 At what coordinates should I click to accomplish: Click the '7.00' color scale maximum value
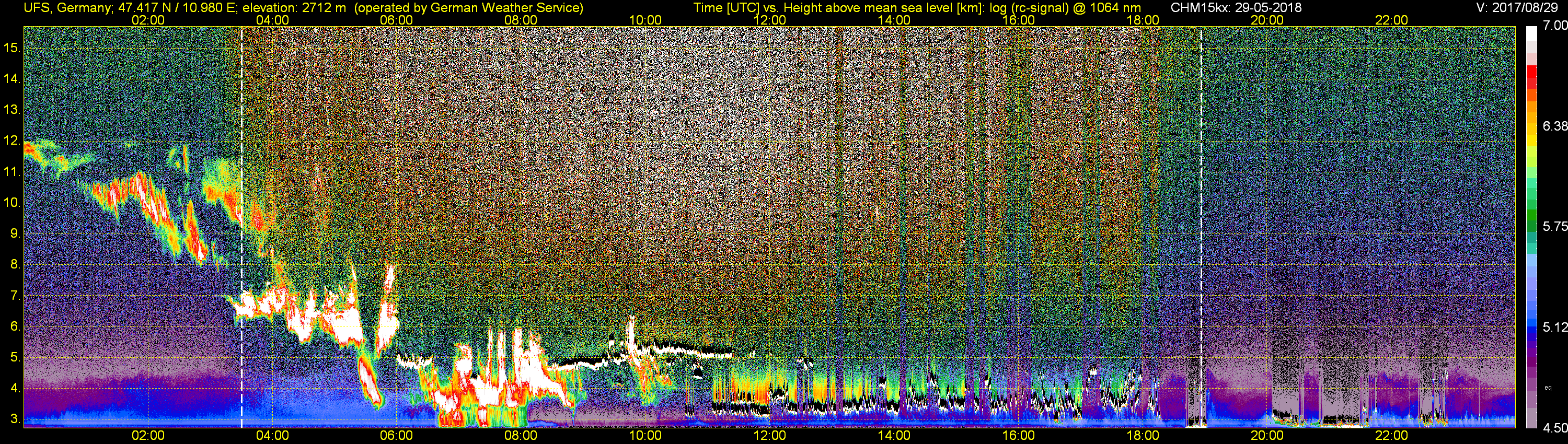tap(1554, 26)
